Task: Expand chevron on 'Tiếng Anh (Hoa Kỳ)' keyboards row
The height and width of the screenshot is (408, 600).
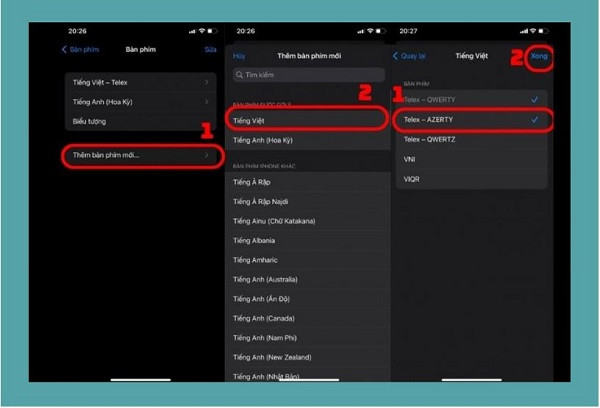Action: coord(207,102)
